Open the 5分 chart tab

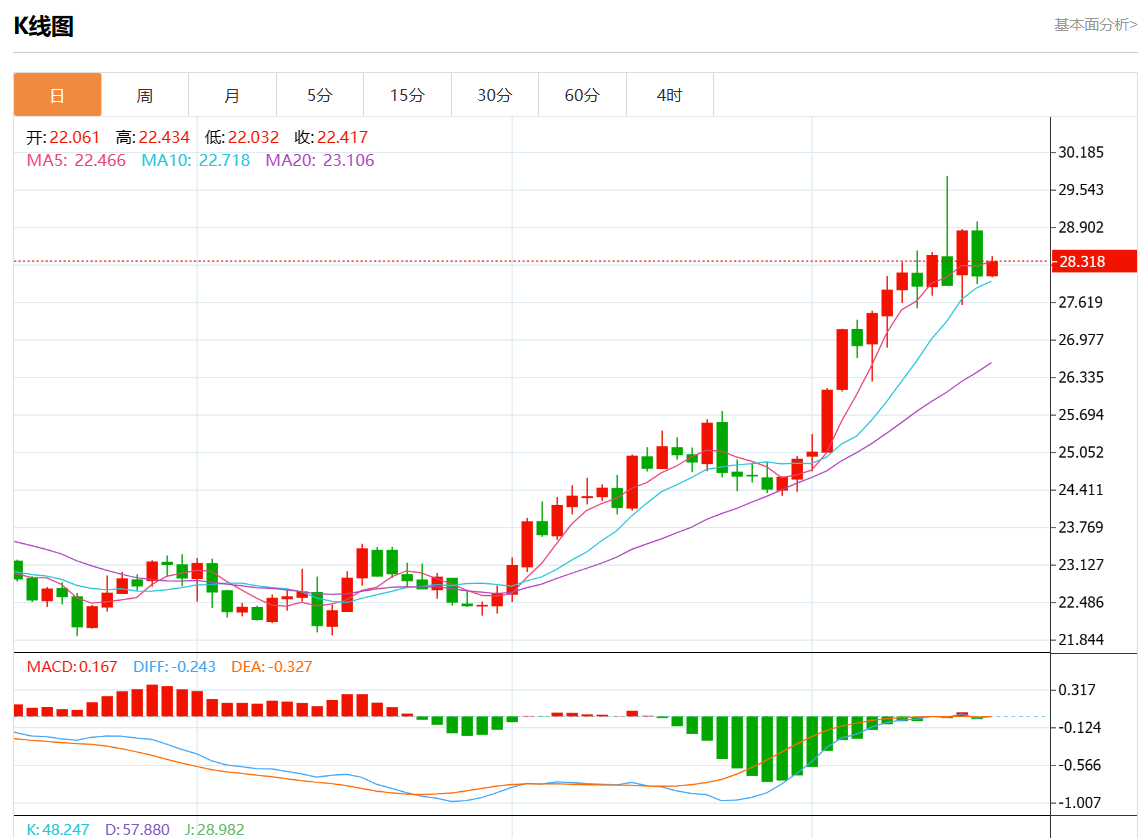pyautogui.click(x=320, y=95)
